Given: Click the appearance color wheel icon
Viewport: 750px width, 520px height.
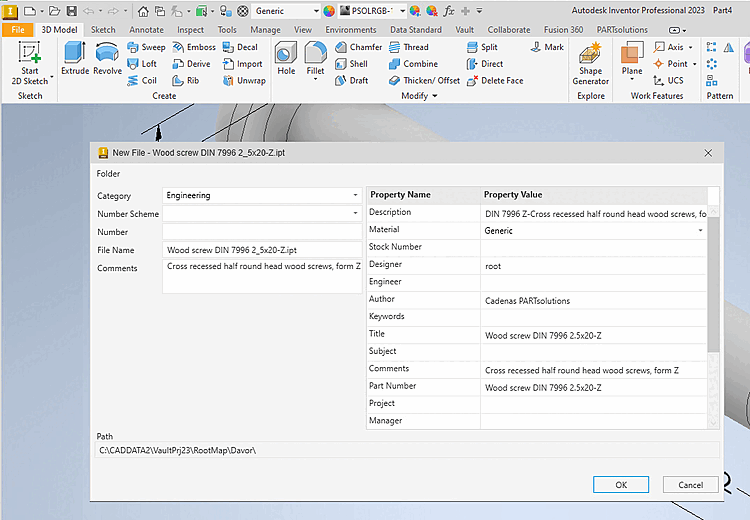Looking at the screenshot, I should (x=329, y=11).
